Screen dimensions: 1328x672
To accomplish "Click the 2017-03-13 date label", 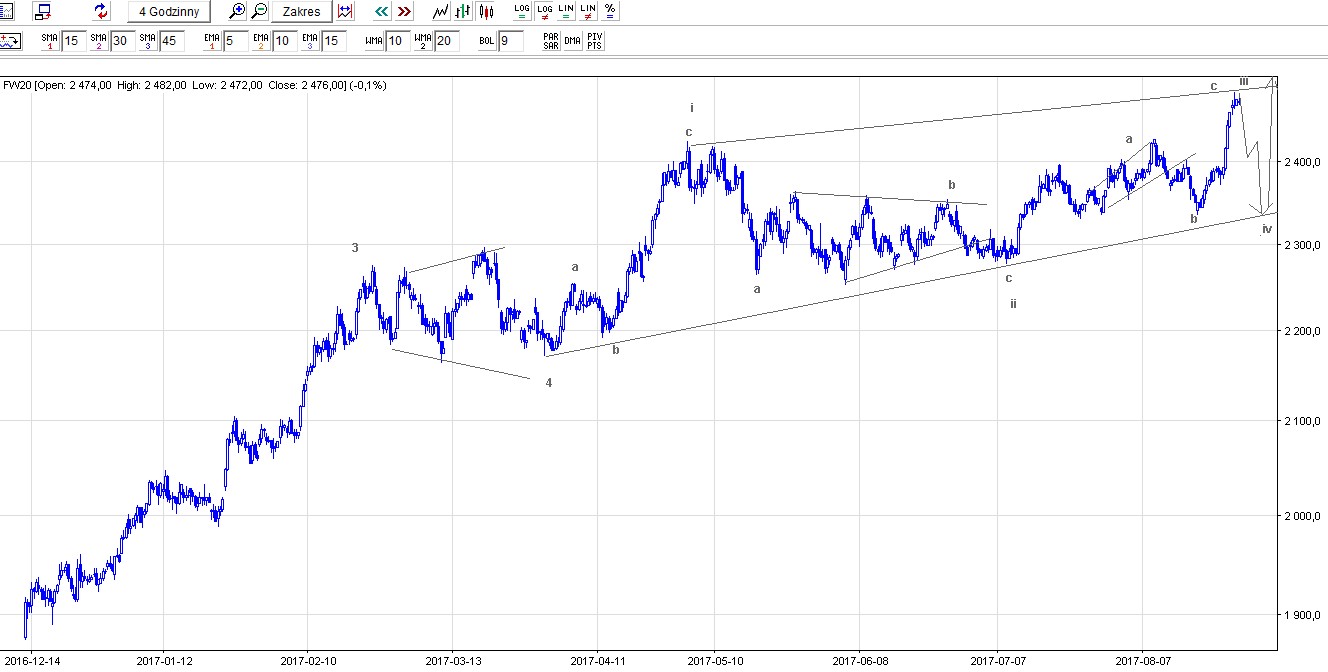I will 453,661.
